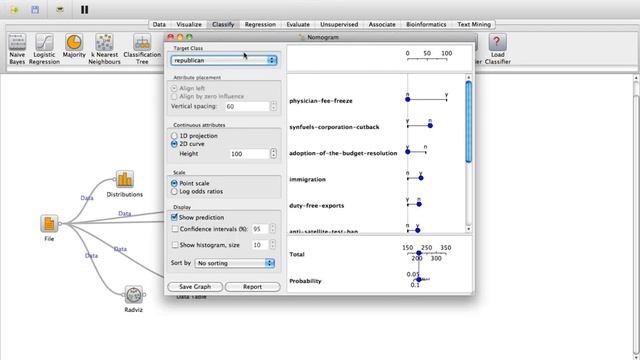Open the Sort by dropdown
This screenshot has width=640, height=360.
(x=235, y=263)
